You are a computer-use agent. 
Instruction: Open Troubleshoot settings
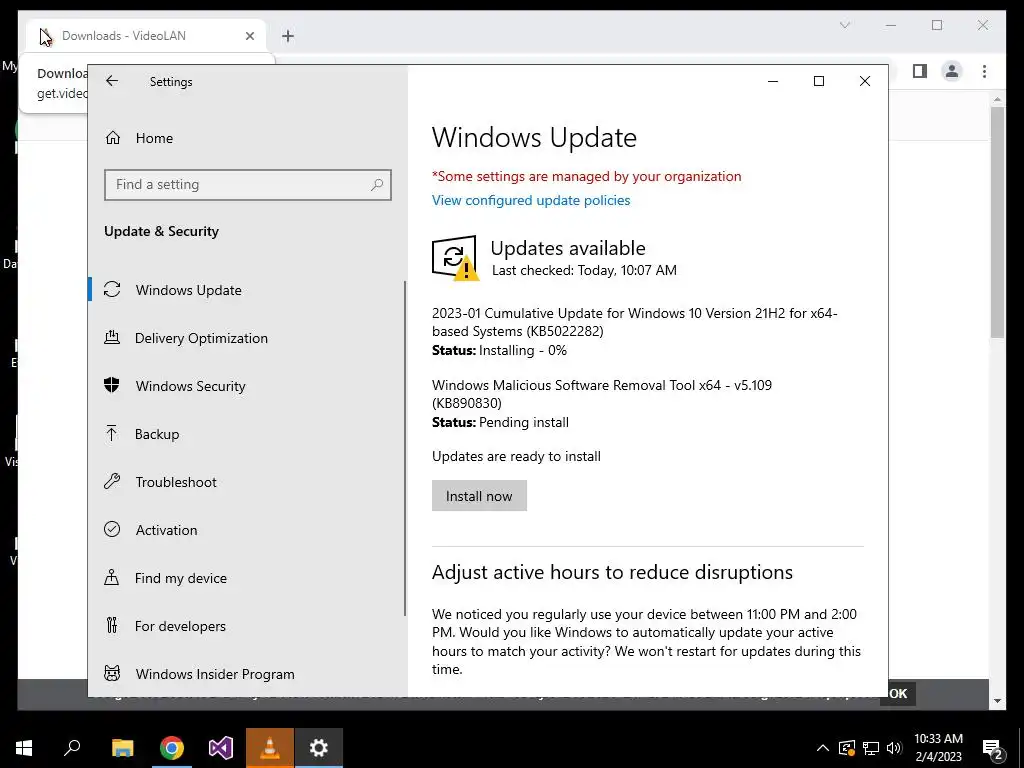click(x=247, y=482)
